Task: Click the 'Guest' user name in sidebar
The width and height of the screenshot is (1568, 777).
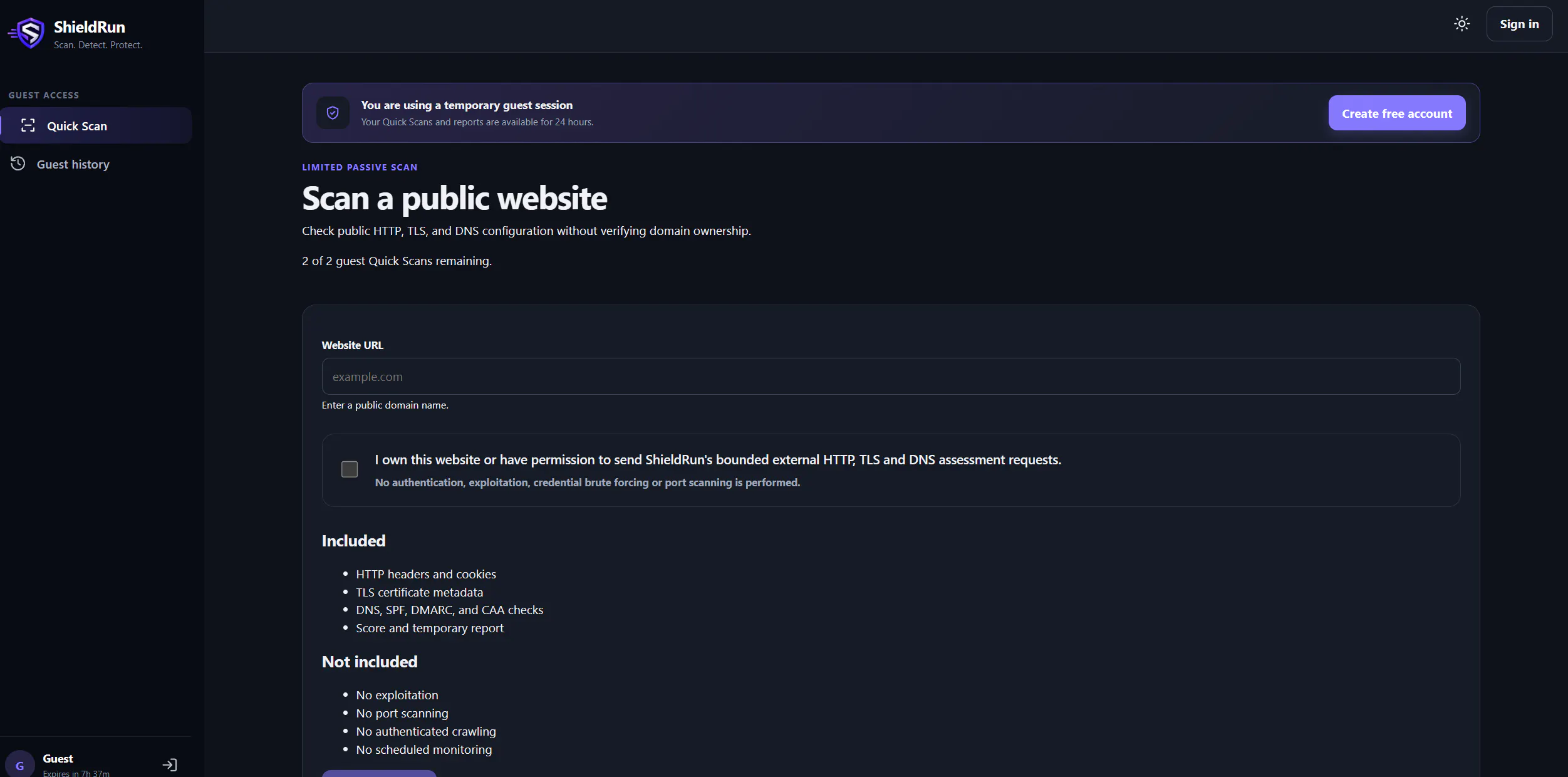Action: (x=58, y=759)
